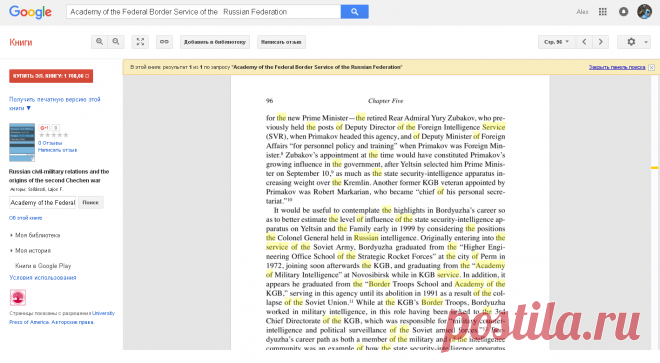This screenshot has width=660, height=363.
Task: Open the settings gear dropdown
Action: pos(634,42)
